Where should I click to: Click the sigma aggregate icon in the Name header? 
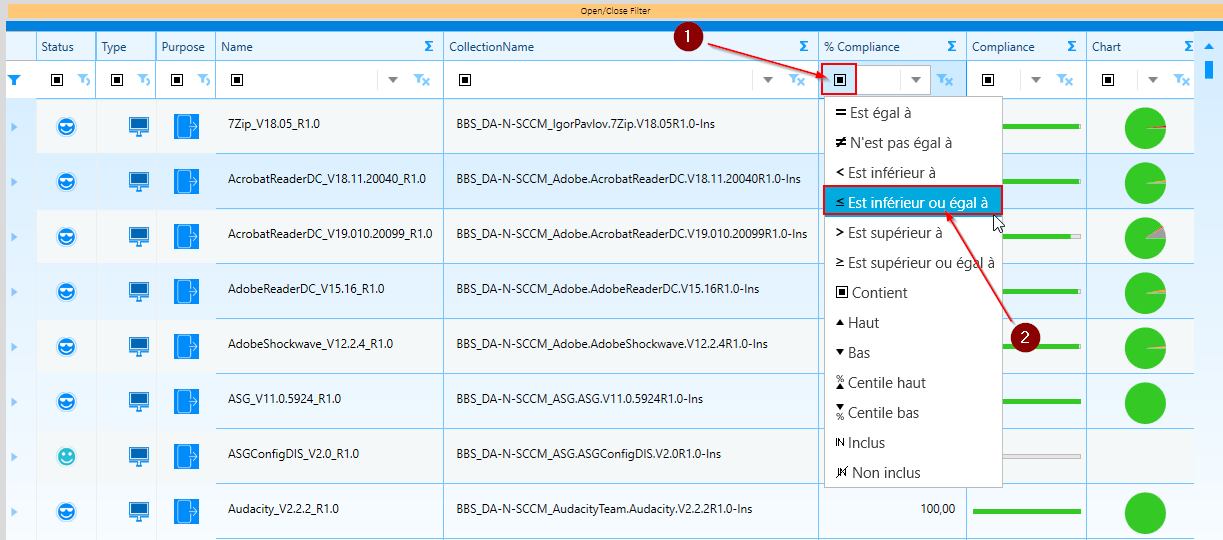[x=428, y=47]
